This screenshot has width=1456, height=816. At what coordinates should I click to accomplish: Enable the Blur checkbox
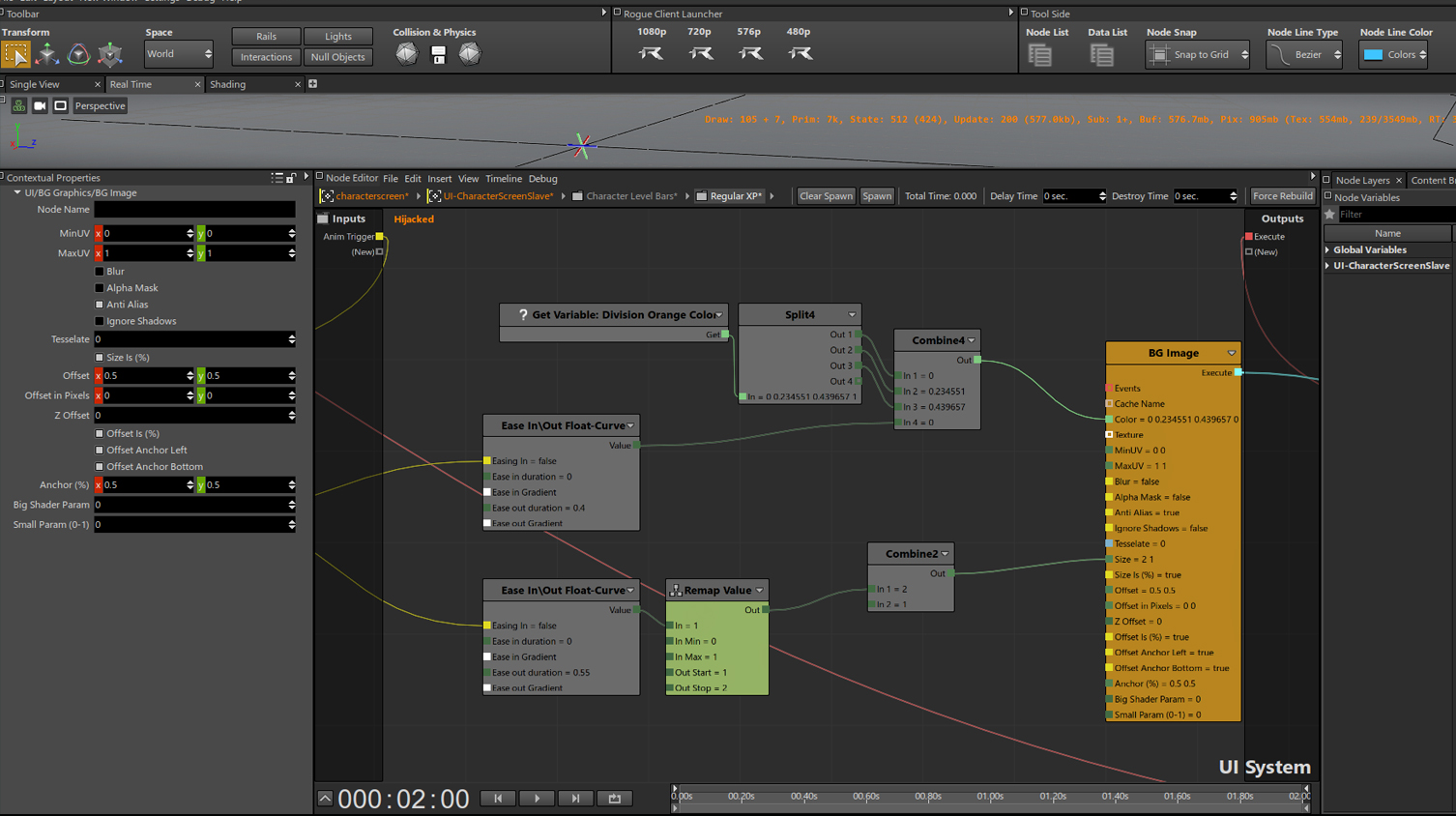pyautogui.click(x=100, y=272)
